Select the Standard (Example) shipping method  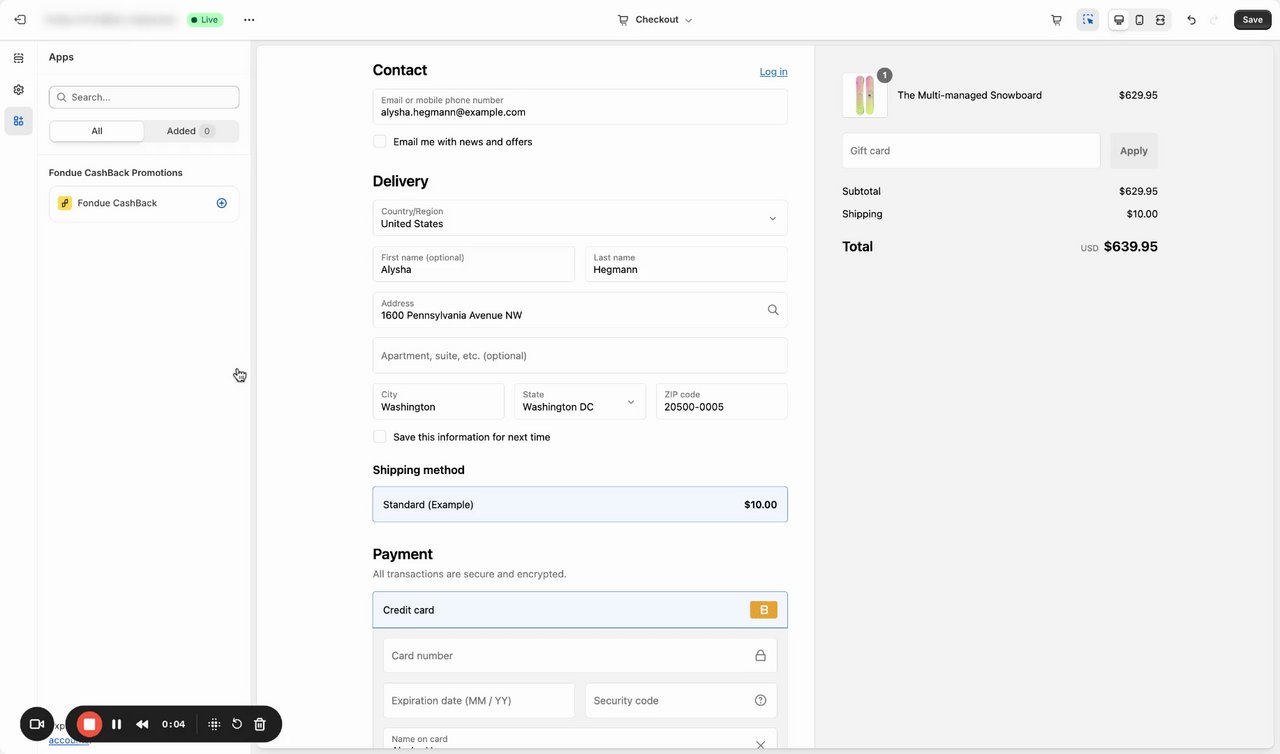click(x=580, y=505)
